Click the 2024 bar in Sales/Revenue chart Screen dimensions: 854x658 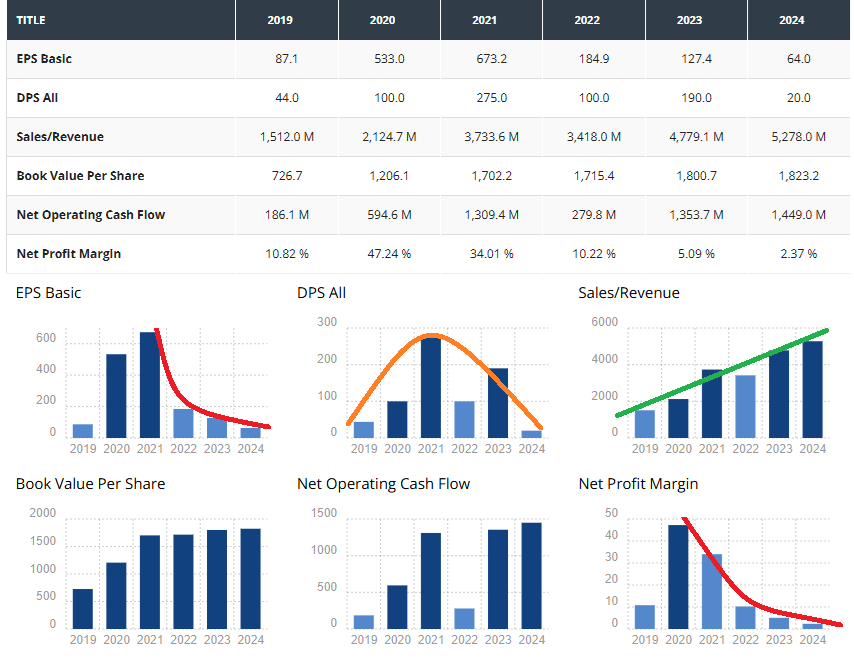[x=813, y=389]
